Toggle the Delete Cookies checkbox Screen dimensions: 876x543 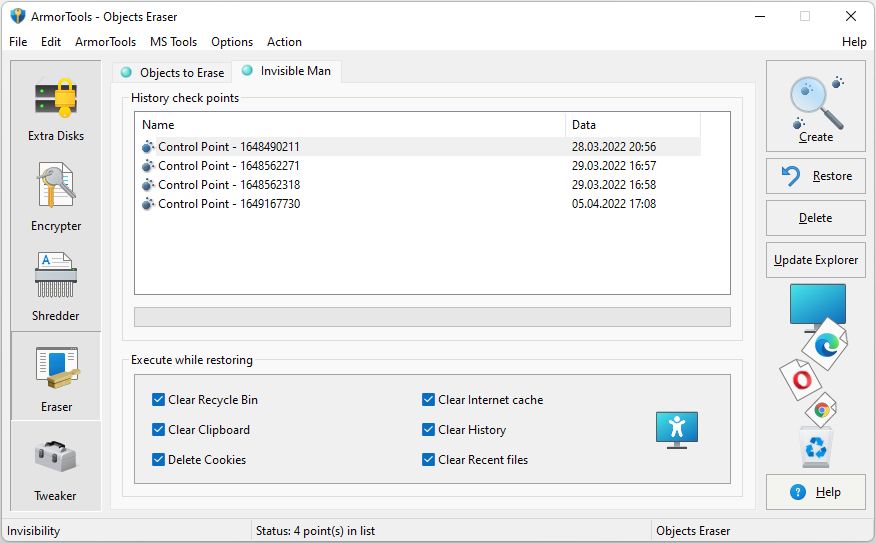pos(158,460)
